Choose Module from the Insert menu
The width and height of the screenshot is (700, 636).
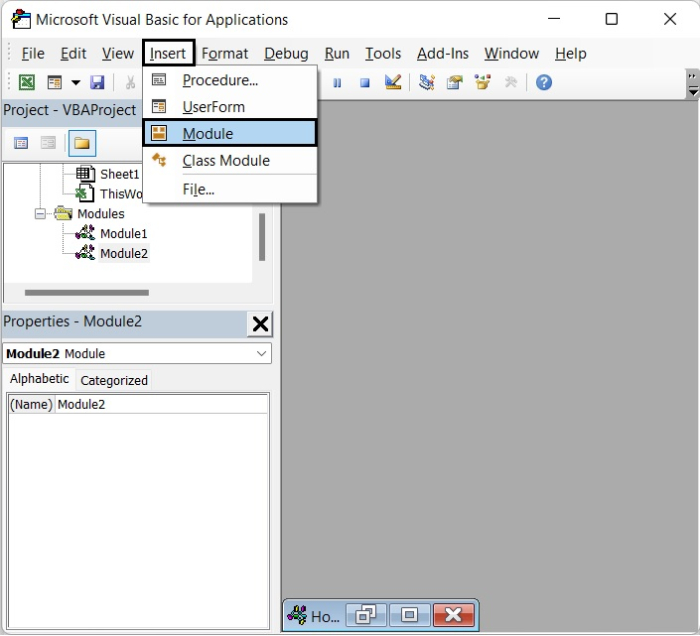click(230, 134)
